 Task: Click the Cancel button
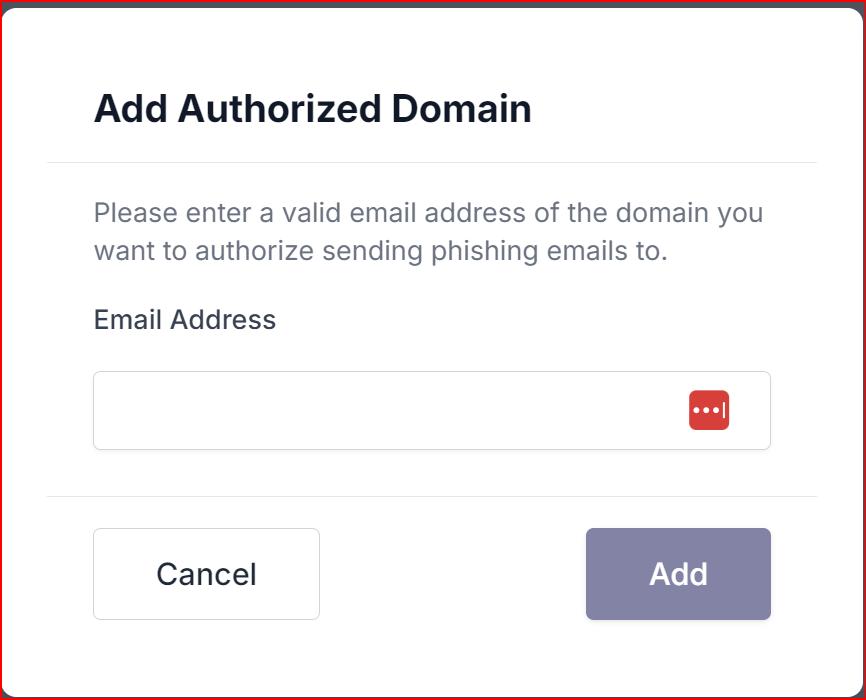[x=206, y=573]
